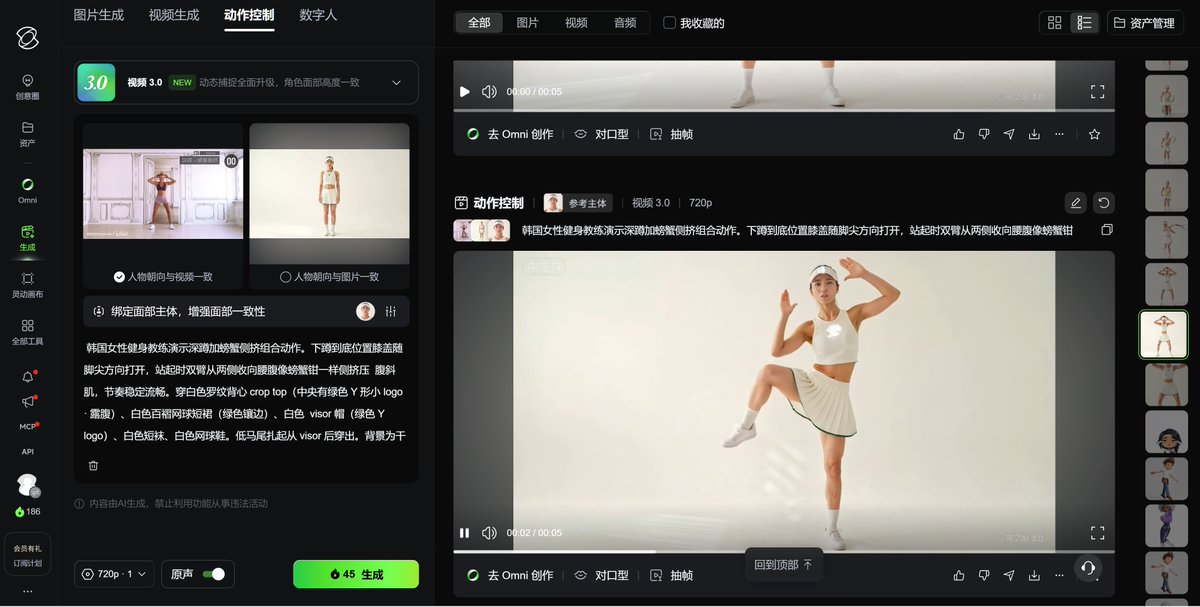1200x607 pixels.
Task: Enter fullscreen on the bottom video
Action: (x=1097, y=533)
